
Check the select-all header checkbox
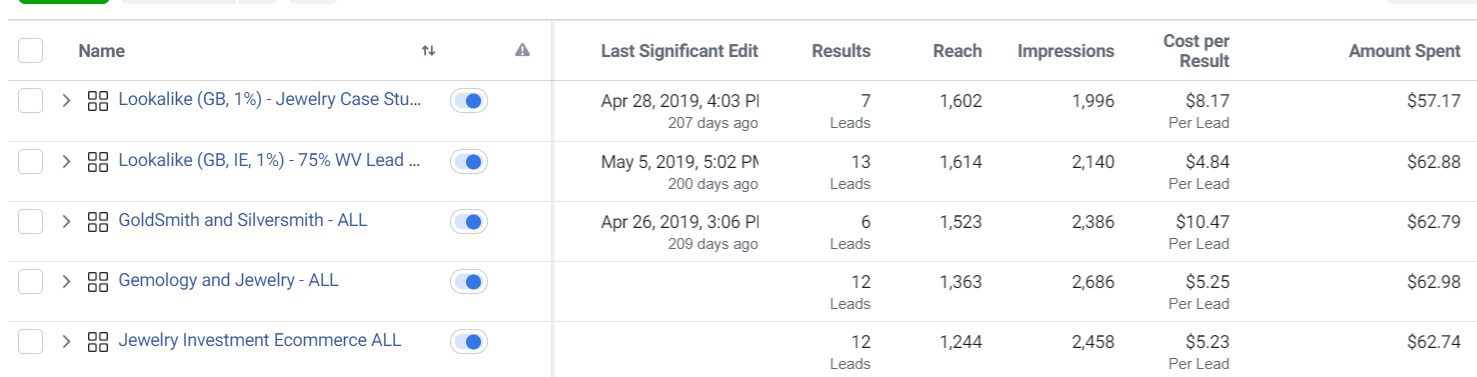click(30, 50)
